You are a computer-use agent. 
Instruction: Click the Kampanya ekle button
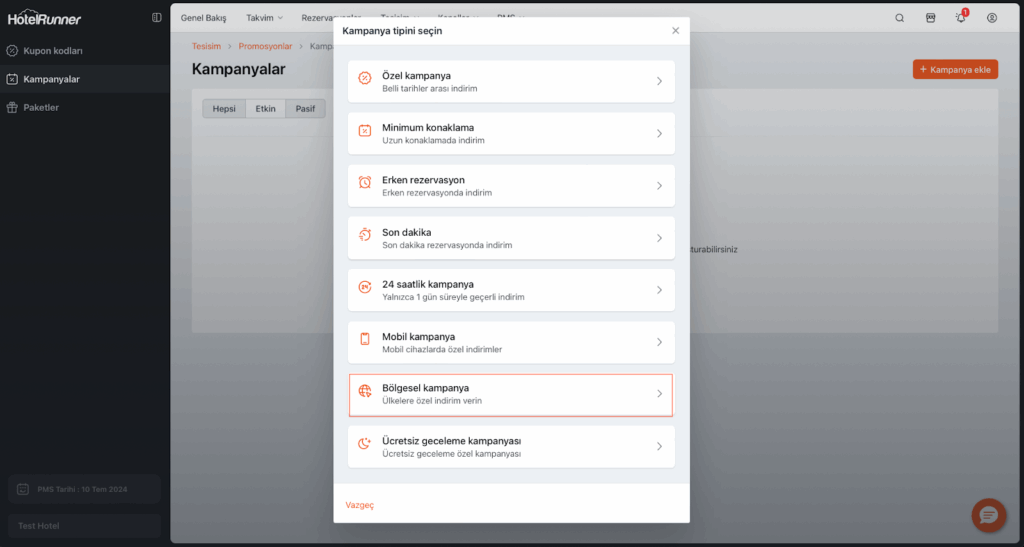pos(955,69)
